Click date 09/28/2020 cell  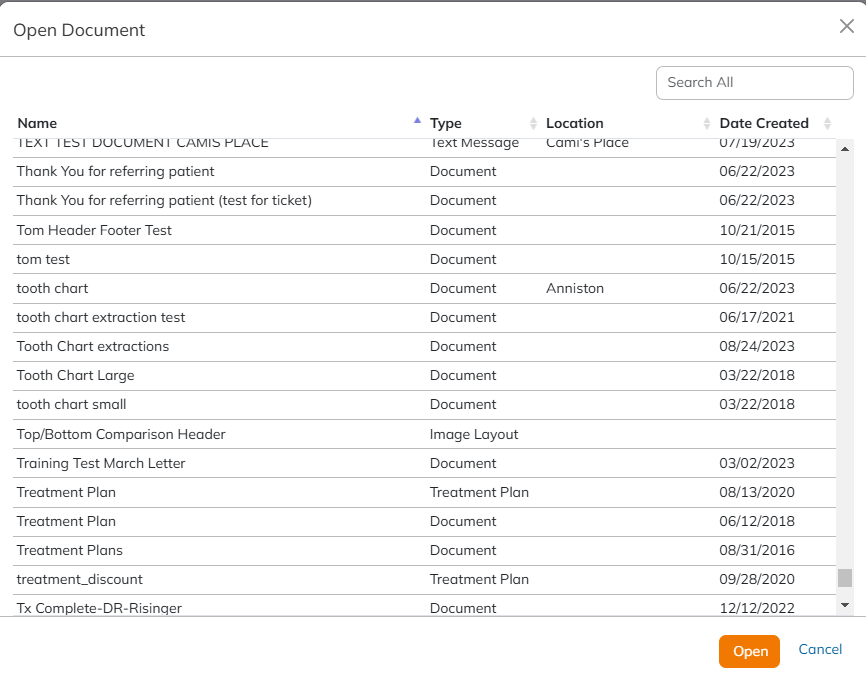pos(757,579)
